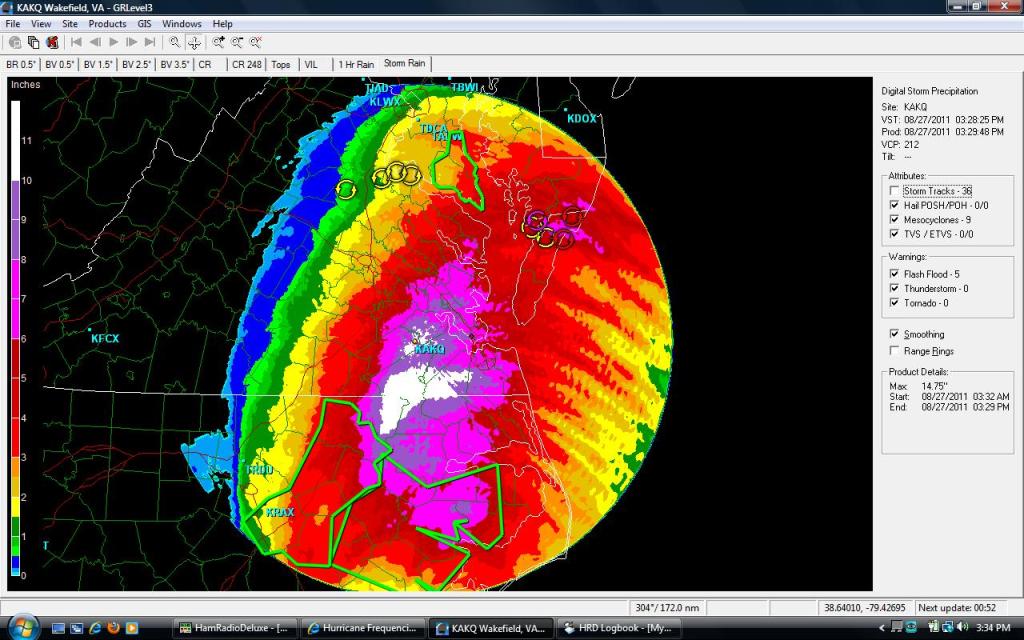Select the Storm Rain tab

pos(404,63)
